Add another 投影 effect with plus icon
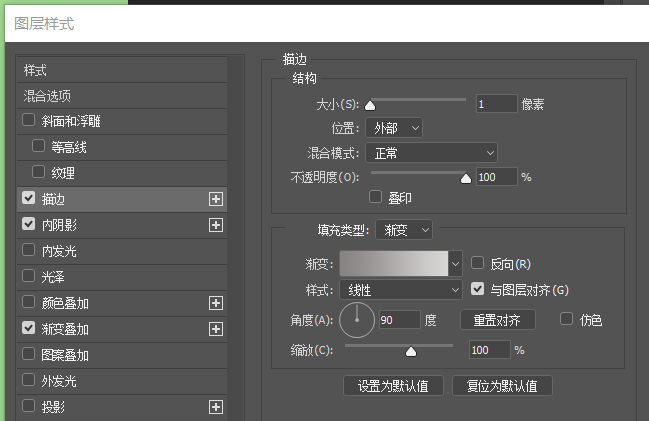 click(x=216, y=407)
